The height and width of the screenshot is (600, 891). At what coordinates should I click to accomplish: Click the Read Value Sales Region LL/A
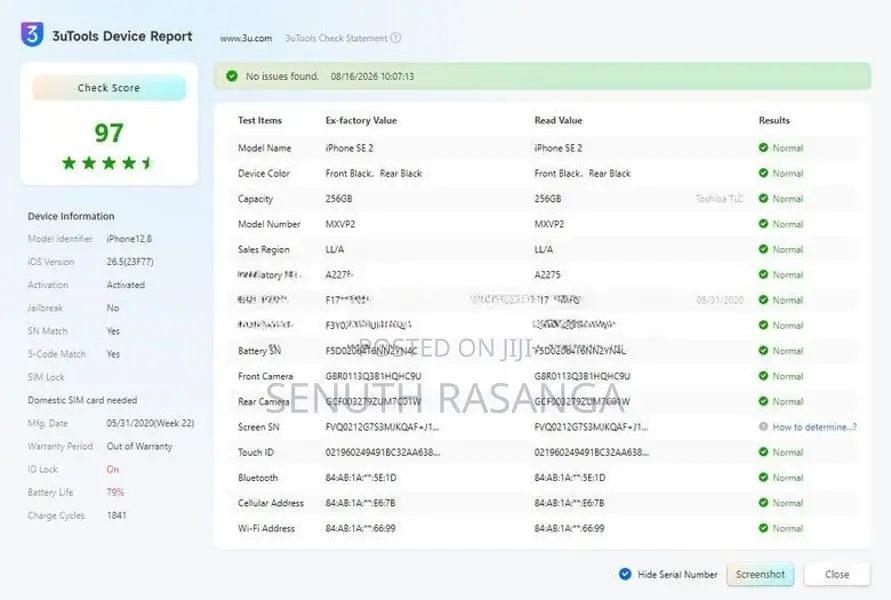click(x=543, y=249)
